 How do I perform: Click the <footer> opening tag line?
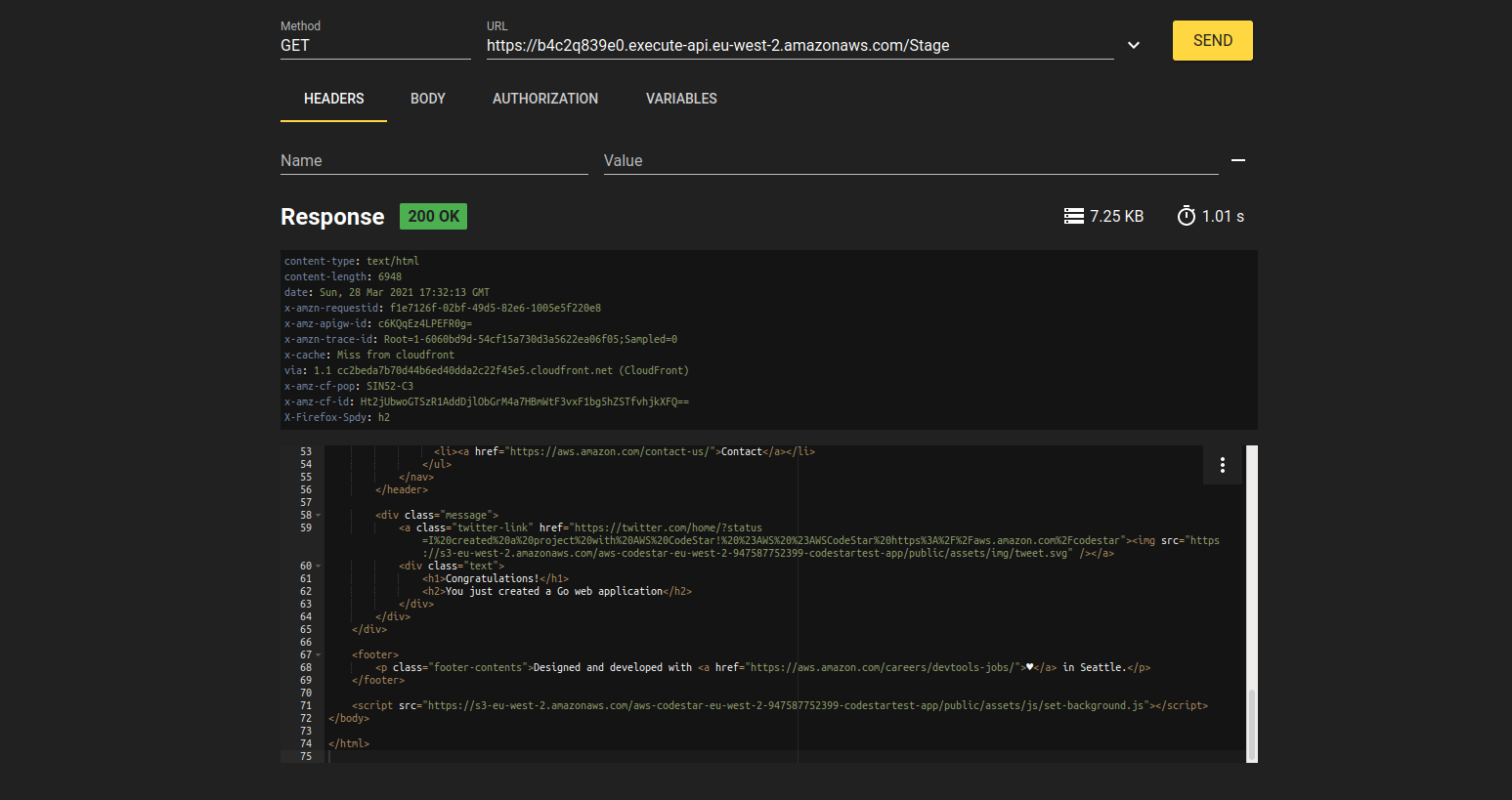(375, 654)
